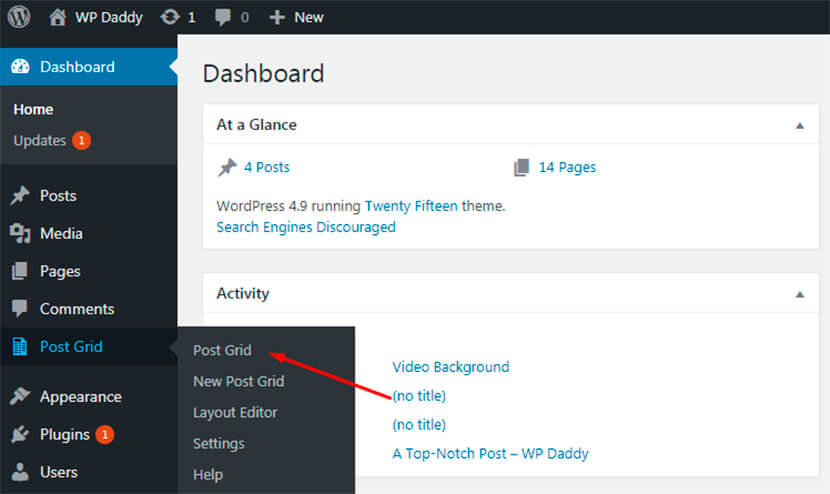Viewport: 830px width, 494px height.
Task: Open the 4 Posts link
Action: tap(267, 167)
